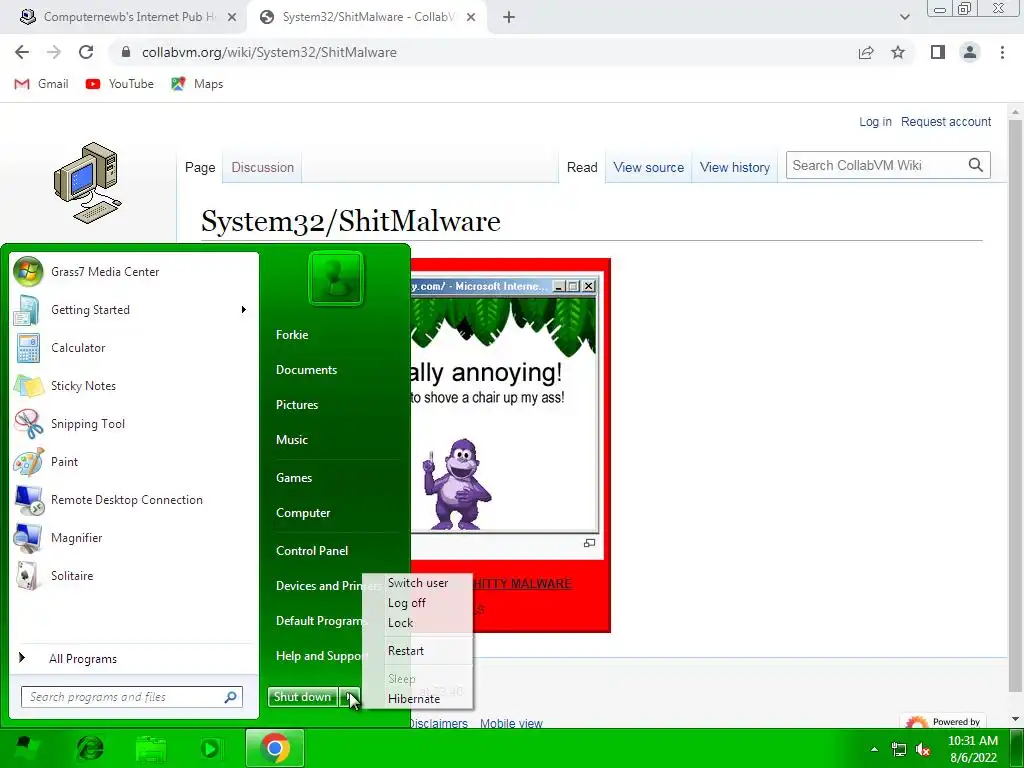Open the Getting Started icon

28,310
